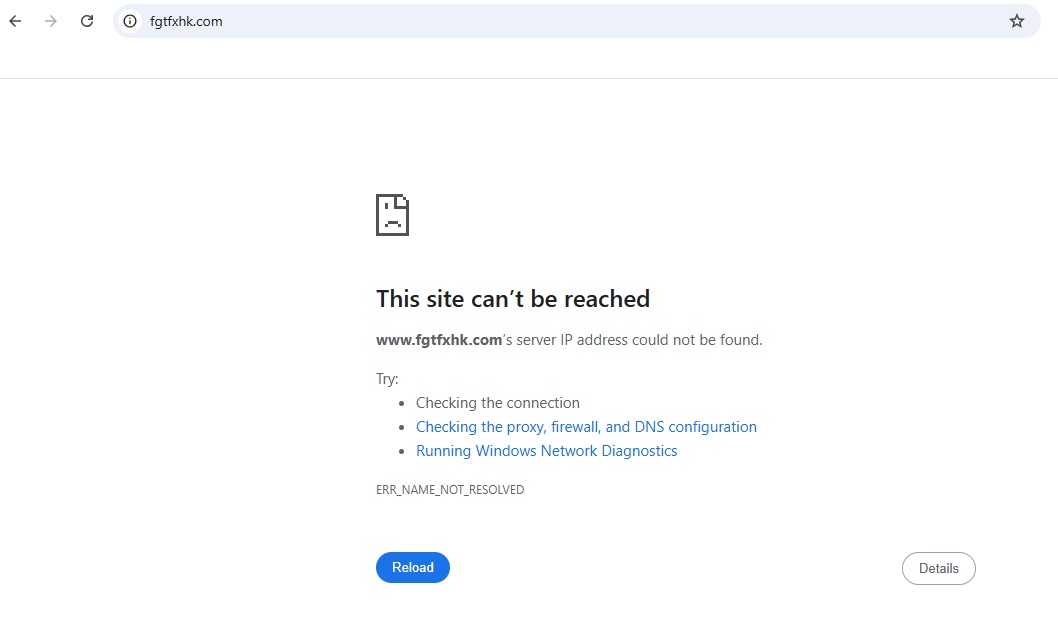The height and width of the screenshot is (625, 1058).
Task: Bookmark this page with the star
Action: point(1017,21)
